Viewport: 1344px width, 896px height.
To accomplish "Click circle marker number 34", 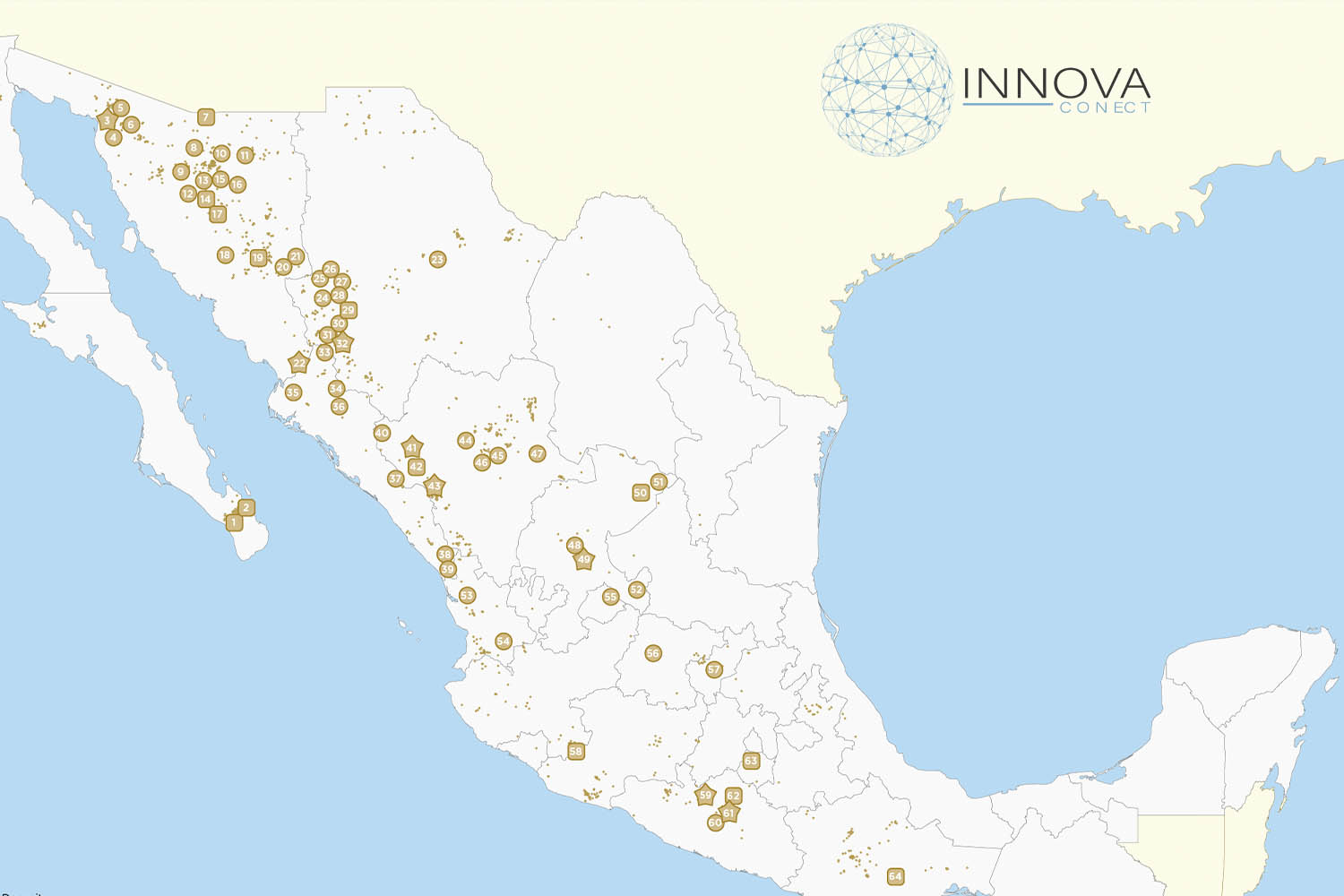I will (336, 389).
